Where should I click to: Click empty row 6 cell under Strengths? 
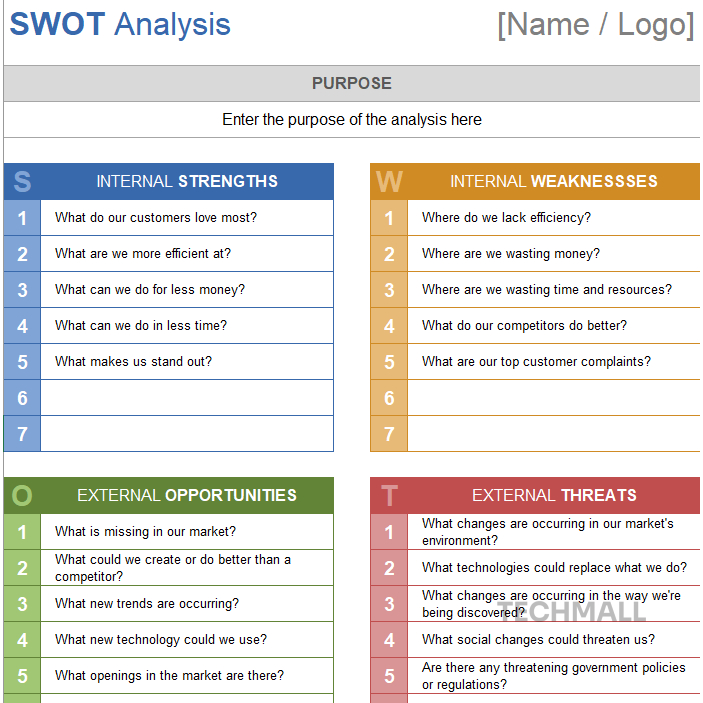[x=187, y=398]
